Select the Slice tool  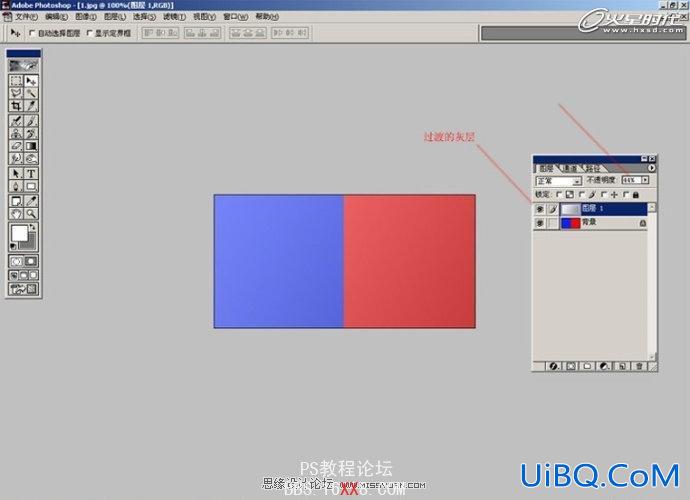point(31,106)
